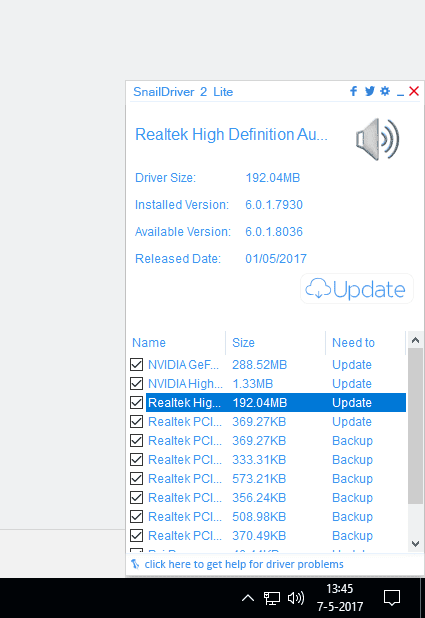The width and height of the screenshot is (425, 618).
Task: Toggle checkbox for Realtek PCI 369.27KB Backup row
Action: point(136,441)
